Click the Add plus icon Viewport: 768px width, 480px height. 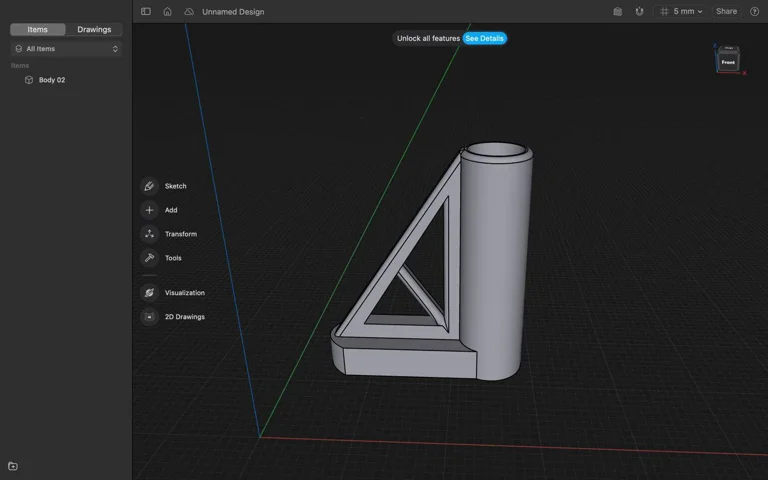point(150,210)
